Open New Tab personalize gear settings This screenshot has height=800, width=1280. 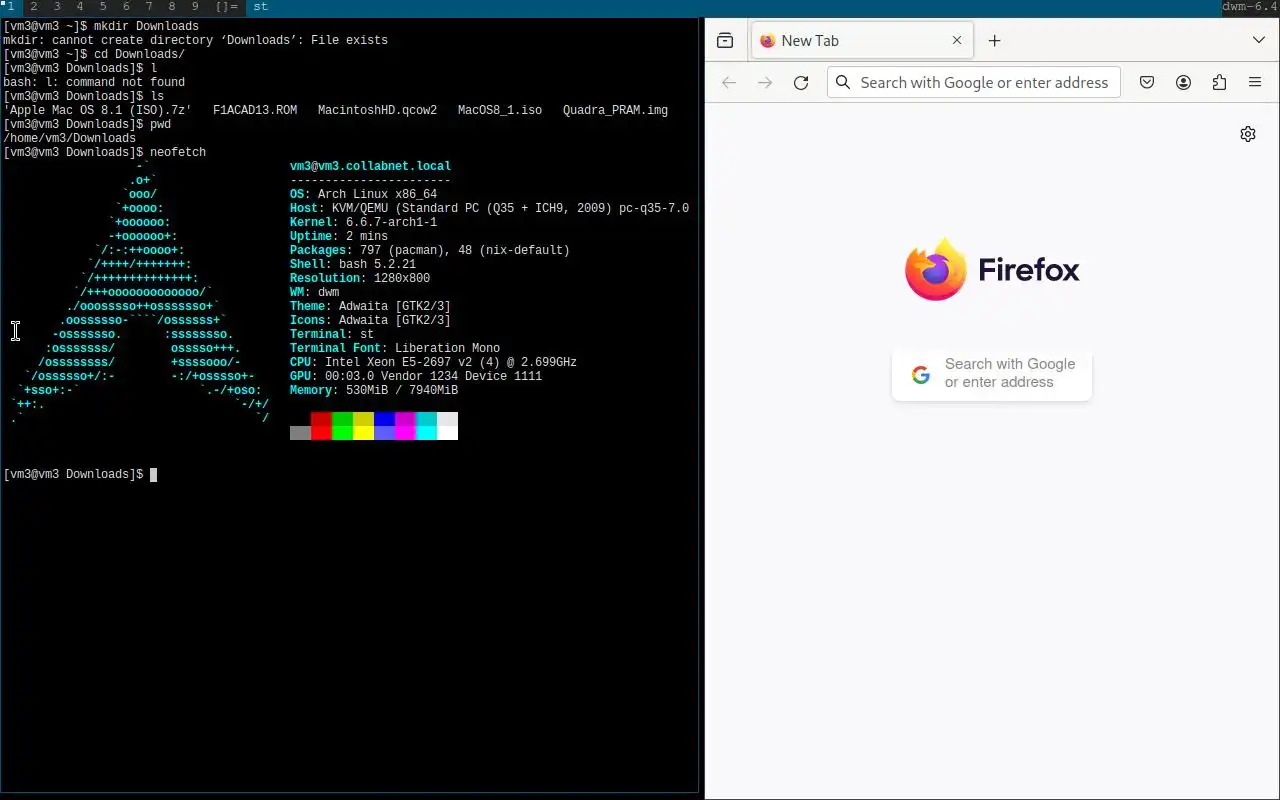pyautogui.click(x=1248, y=134)
